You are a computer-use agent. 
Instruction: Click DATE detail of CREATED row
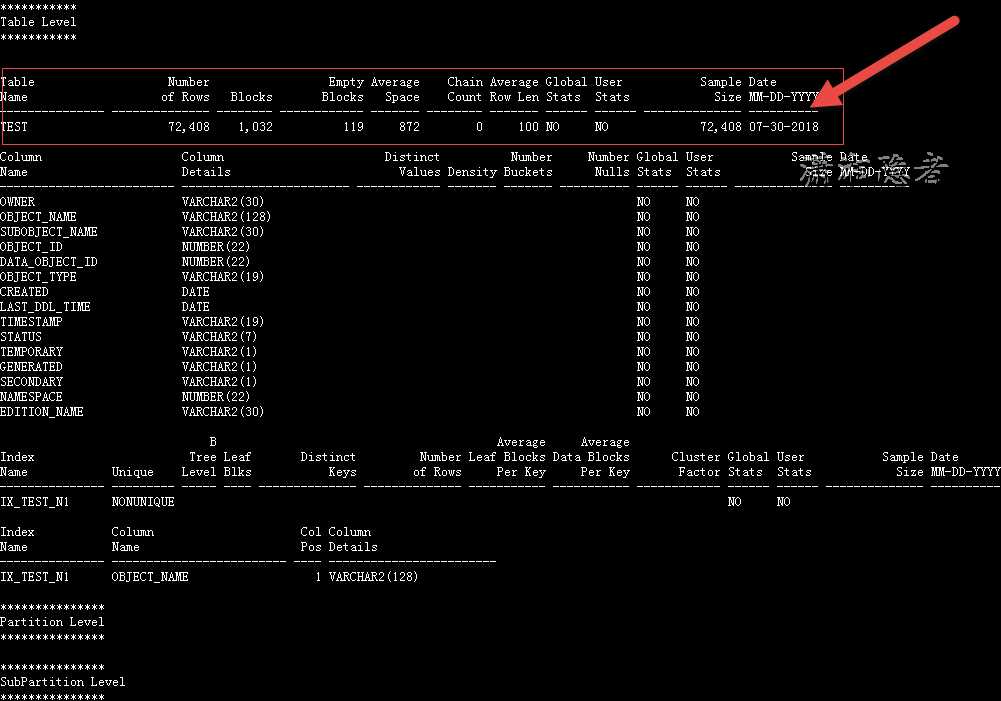[195, 292]
